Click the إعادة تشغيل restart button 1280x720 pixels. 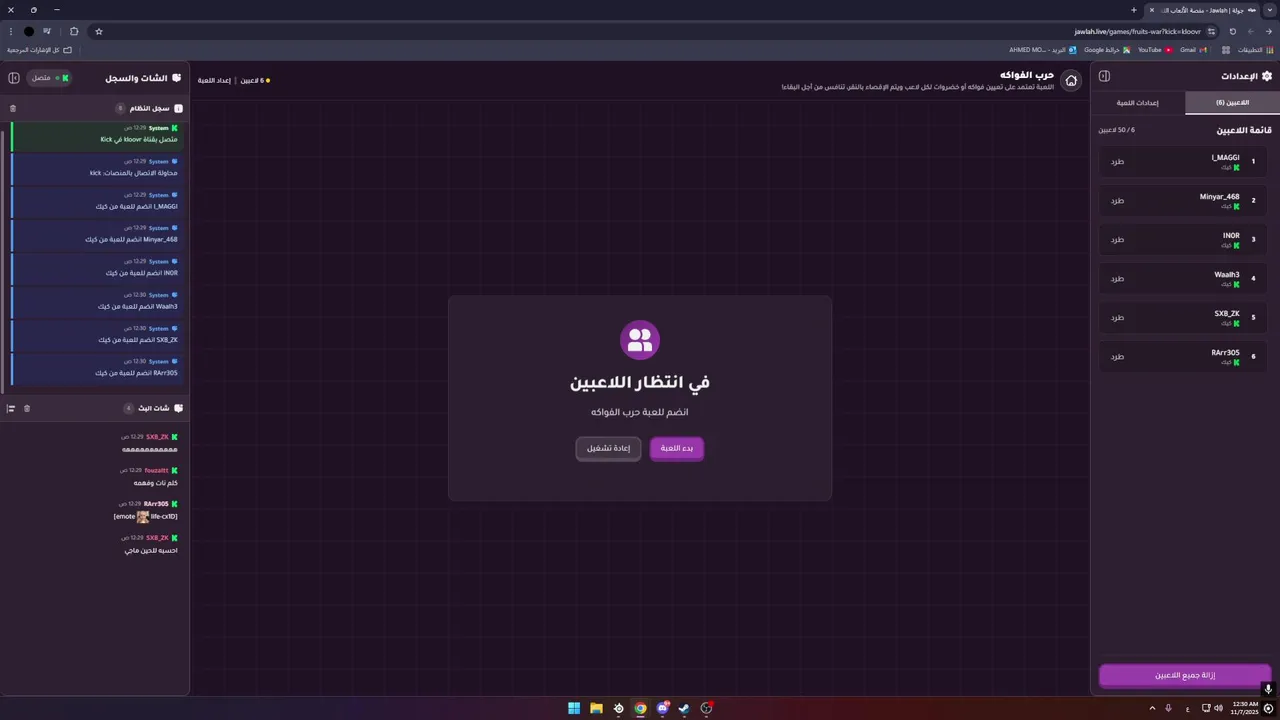(x=608, y=448)
